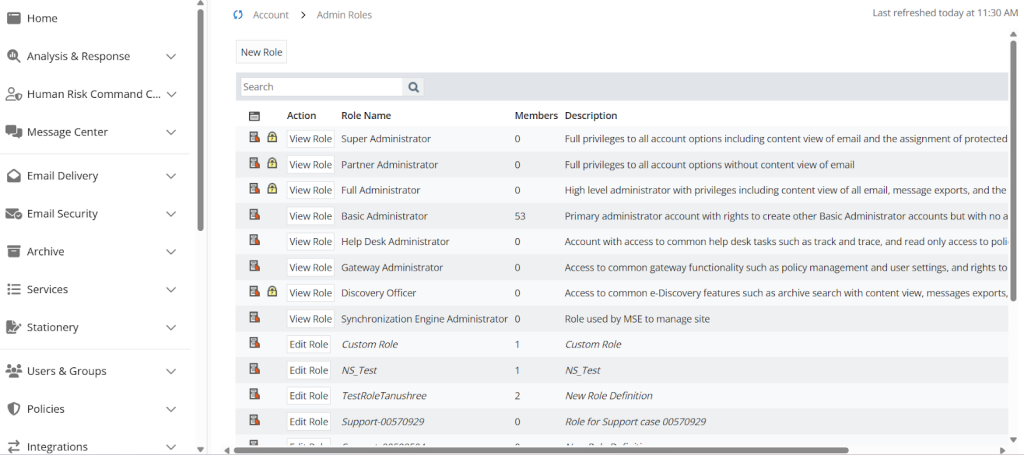1024x455 pixels.
Task: Click the refresh icon beside Account breadcrumb
Action: [x=238, y=15]
